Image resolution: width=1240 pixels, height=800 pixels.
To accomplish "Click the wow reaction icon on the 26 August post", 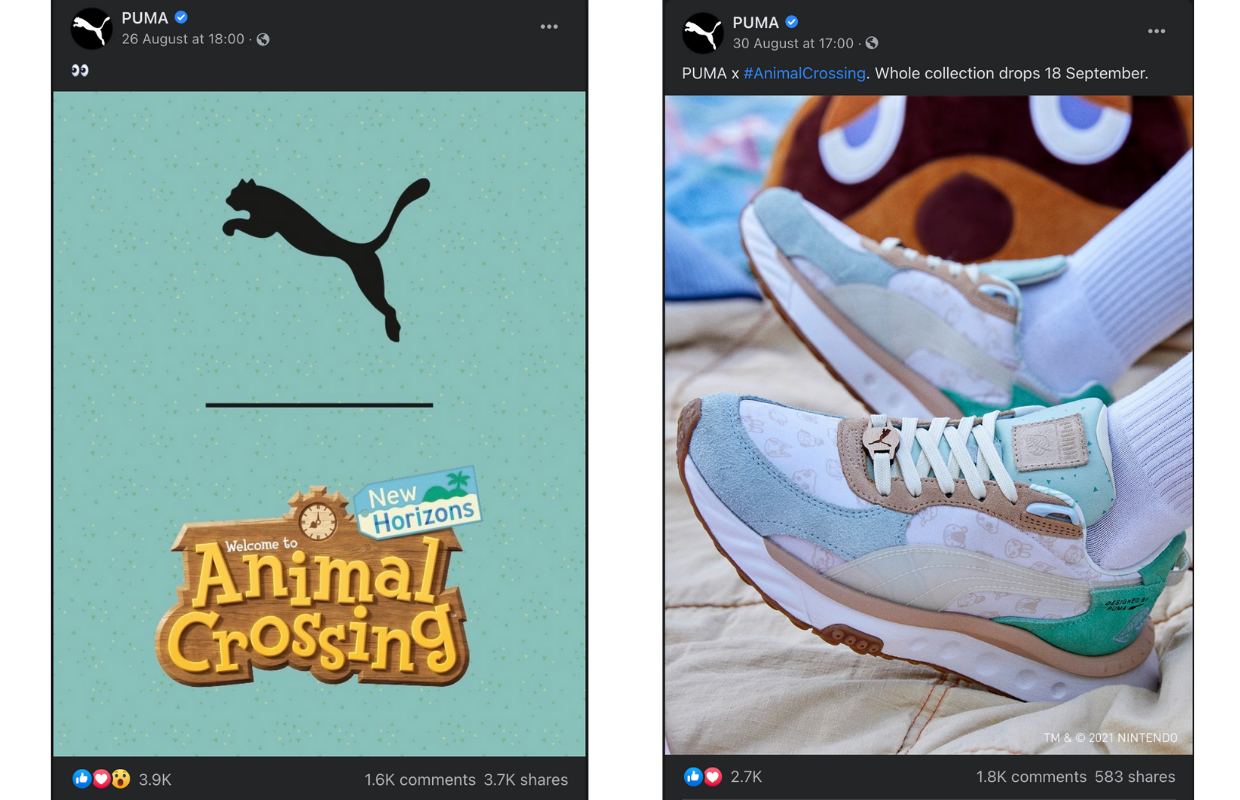I will [120, 779].
